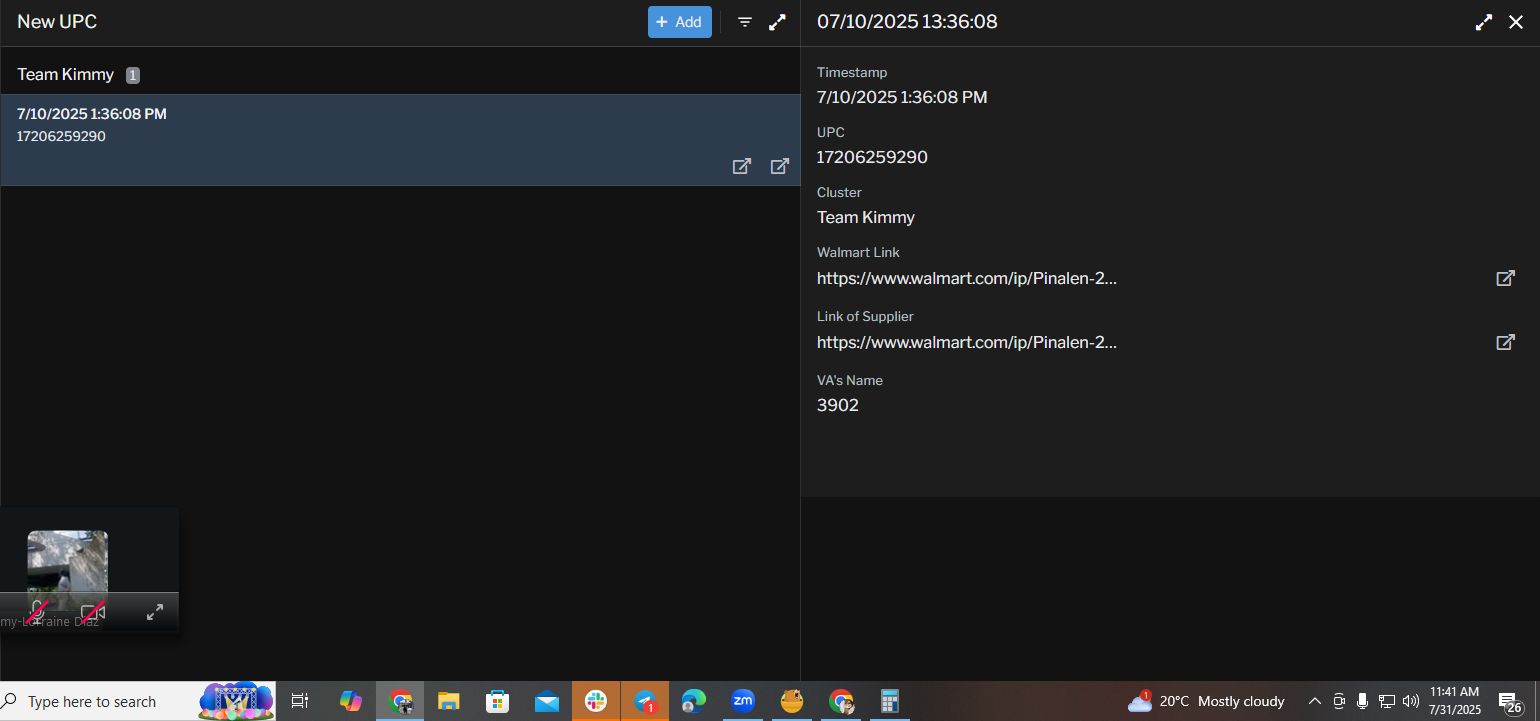Toggle the disabled camera in call overlay
The width and height of the screenshot is (1540, 721).
point(93,611)
